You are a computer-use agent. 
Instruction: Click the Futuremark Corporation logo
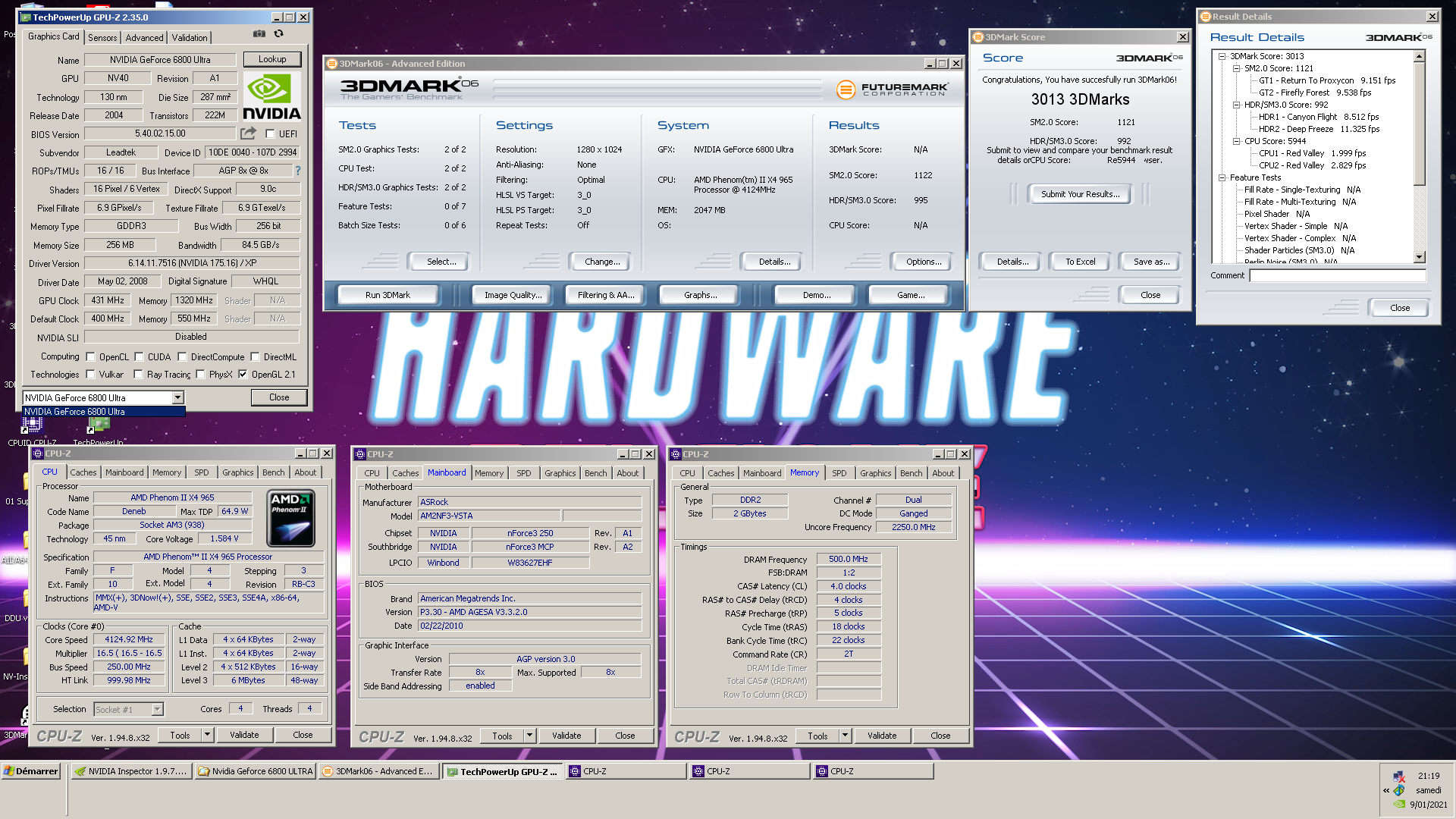click(893, 89)
